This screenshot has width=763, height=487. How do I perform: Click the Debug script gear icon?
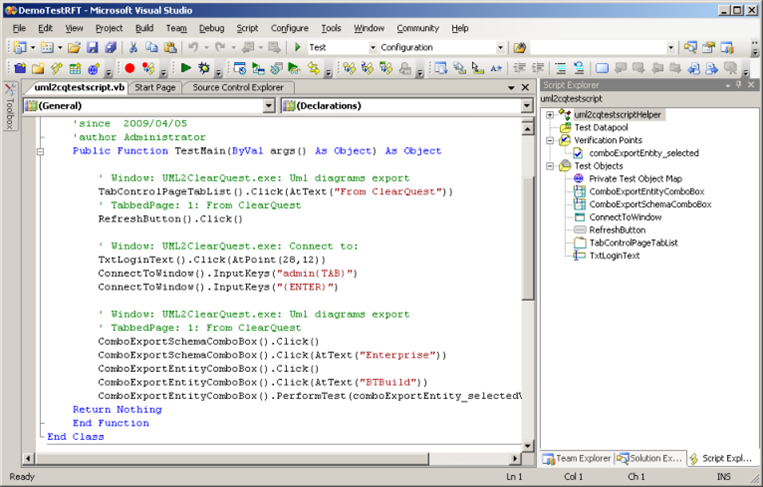point(204,68)
